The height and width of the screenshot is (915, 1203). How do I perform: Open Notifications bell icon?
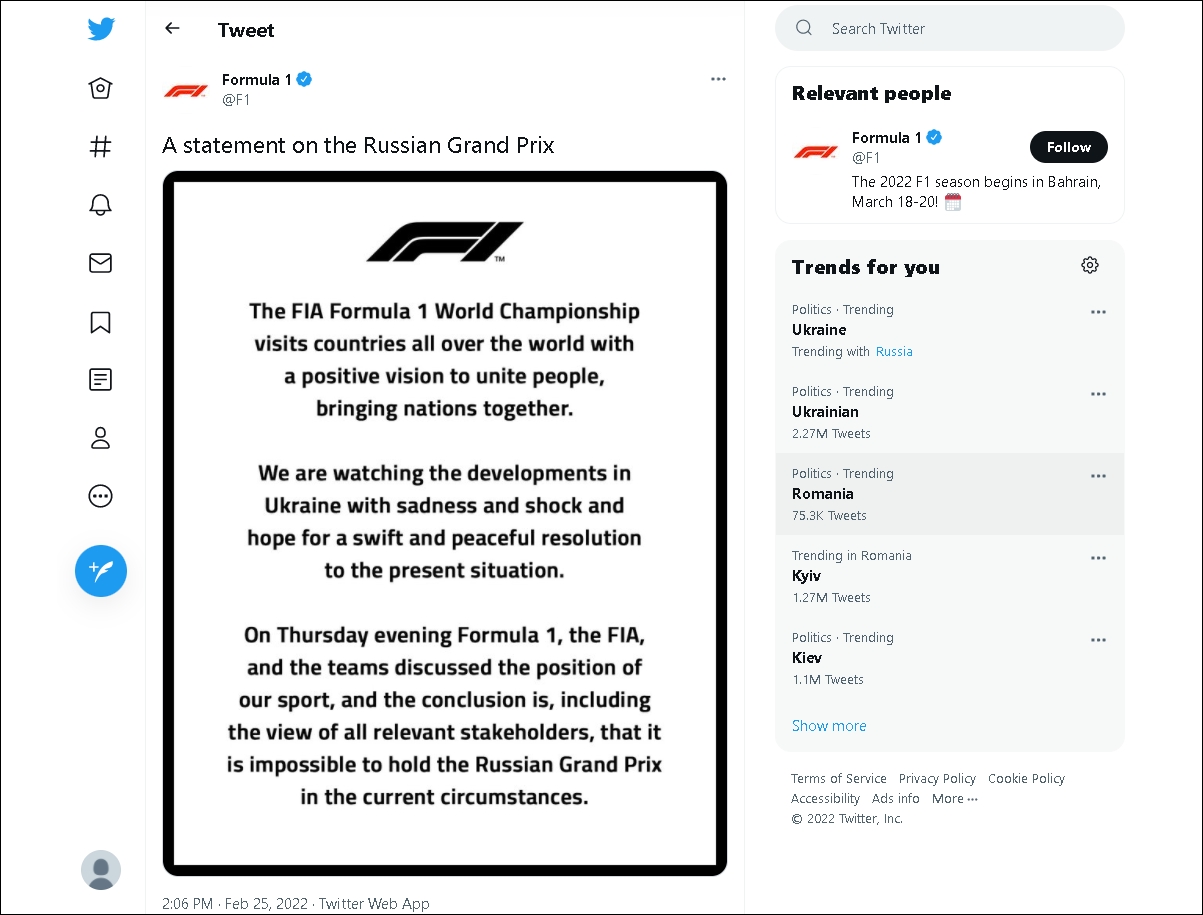[x=100, y=205]
